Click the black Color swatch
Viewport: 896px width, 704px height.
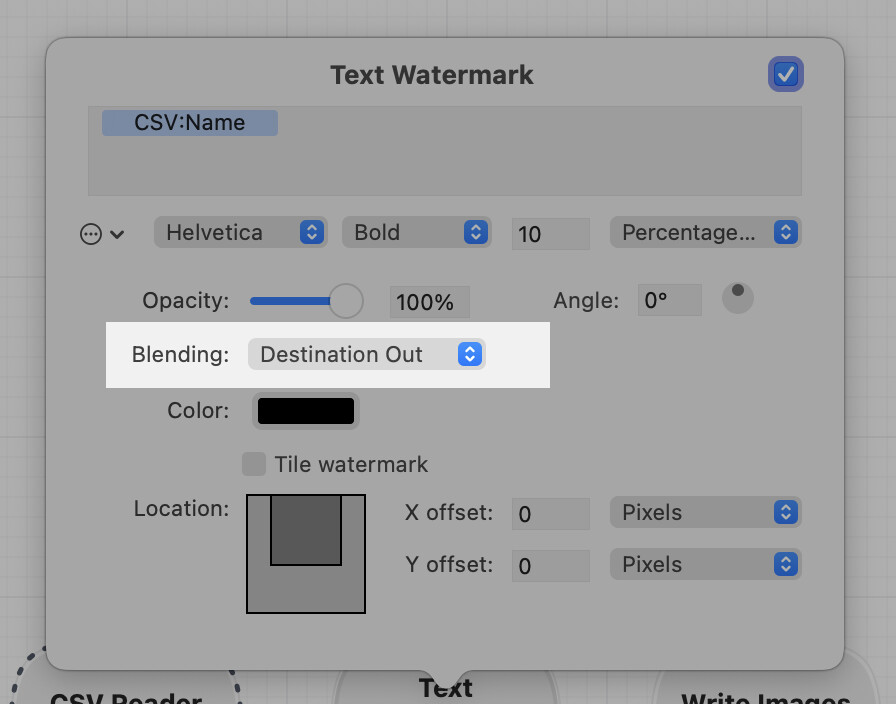tap(306, 411)
